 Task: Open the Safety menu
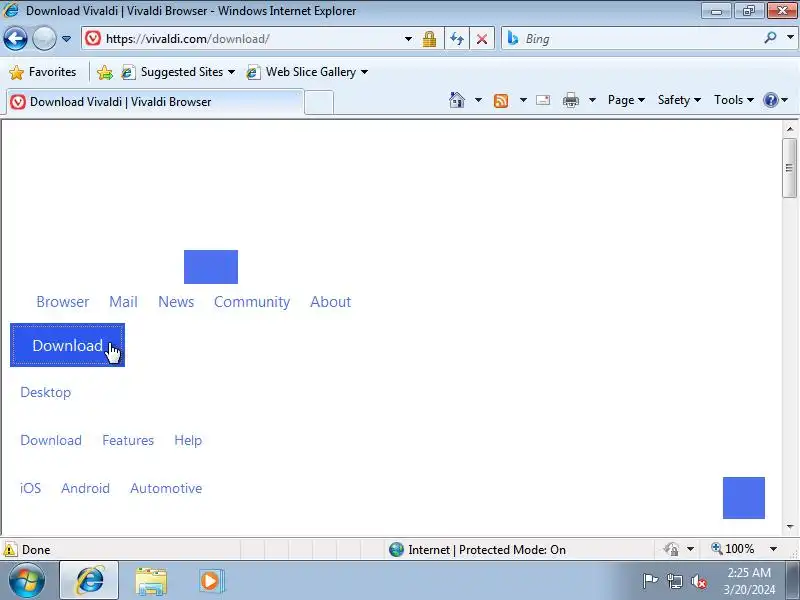tap(679, 100)
